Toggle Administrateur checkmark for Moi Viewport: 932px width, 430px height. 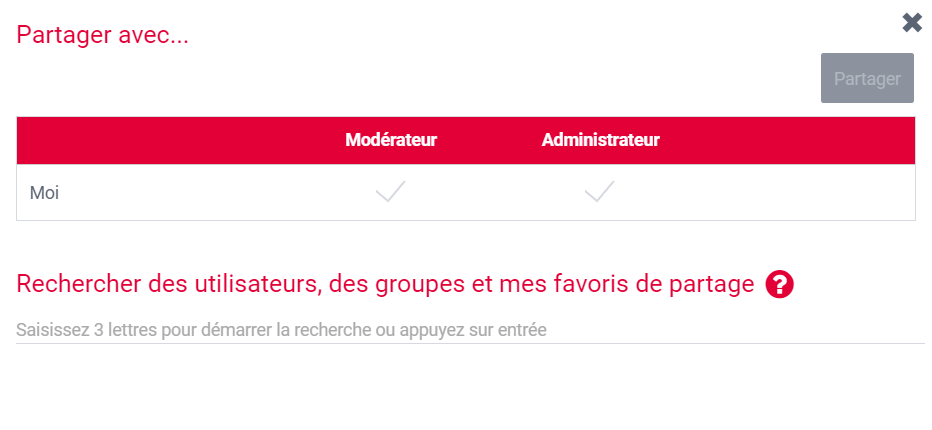(x=599, y=192)
